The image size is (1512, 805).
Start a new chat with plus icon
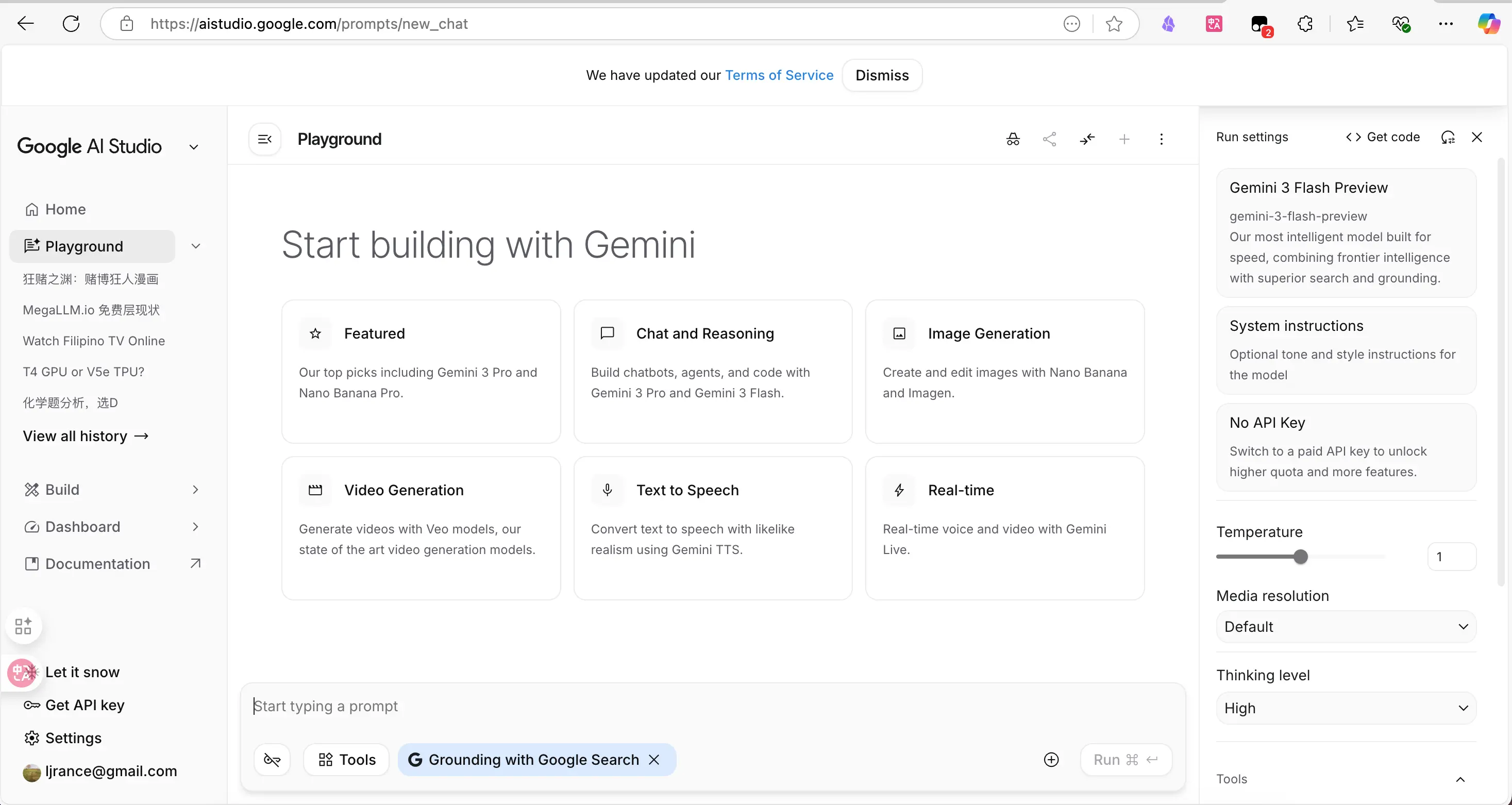click(1124, 139)
